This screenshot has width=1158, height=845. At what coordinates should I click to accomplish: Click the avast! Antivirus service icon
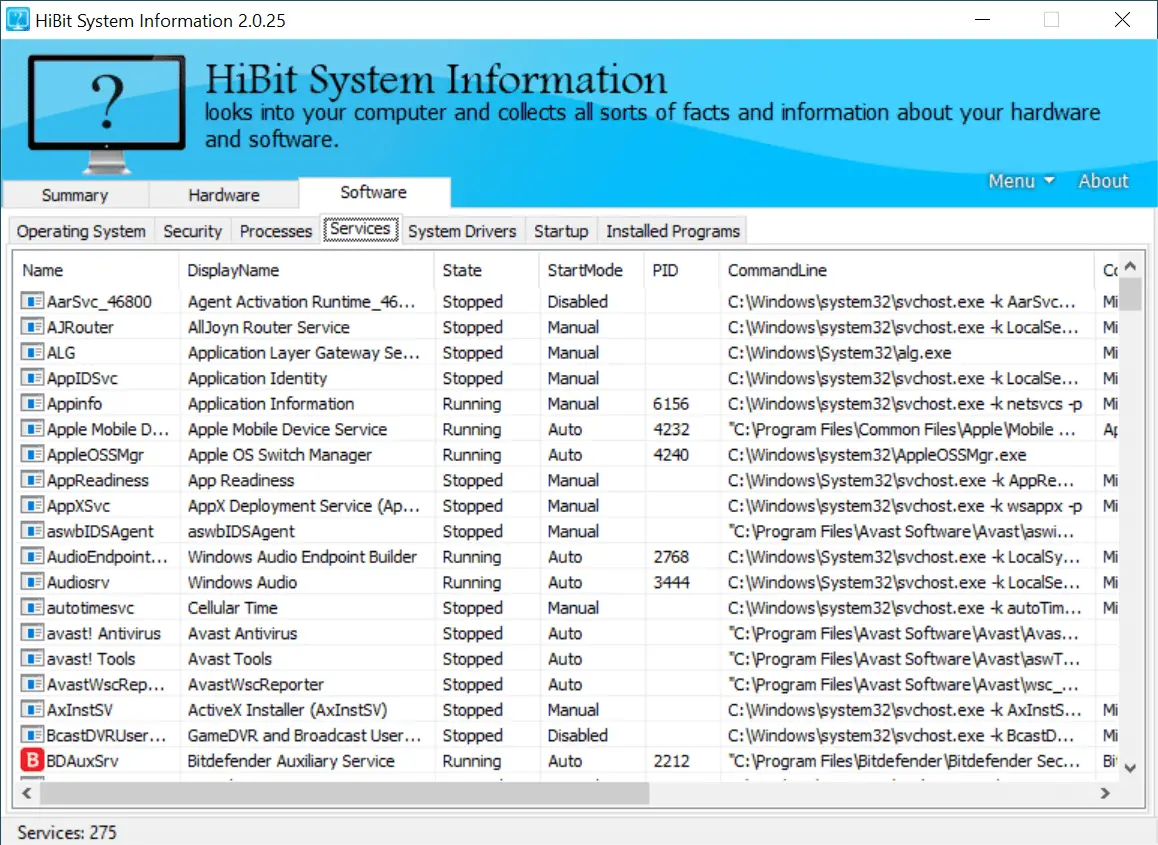coord(32,633)
